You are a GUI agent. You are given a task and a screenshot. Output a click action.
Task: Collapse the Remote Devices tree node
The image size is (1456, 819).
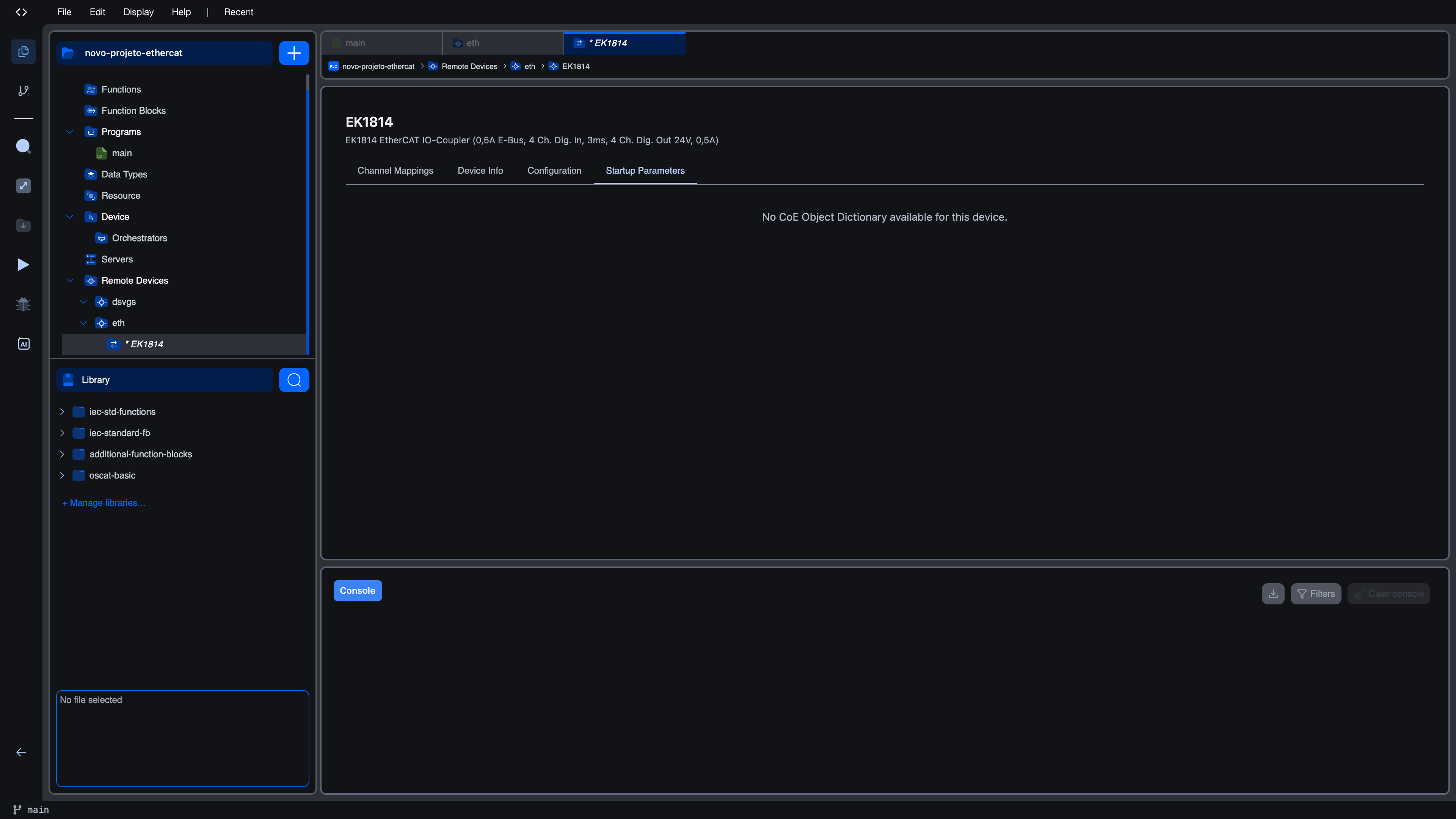[x=69, y=280]
